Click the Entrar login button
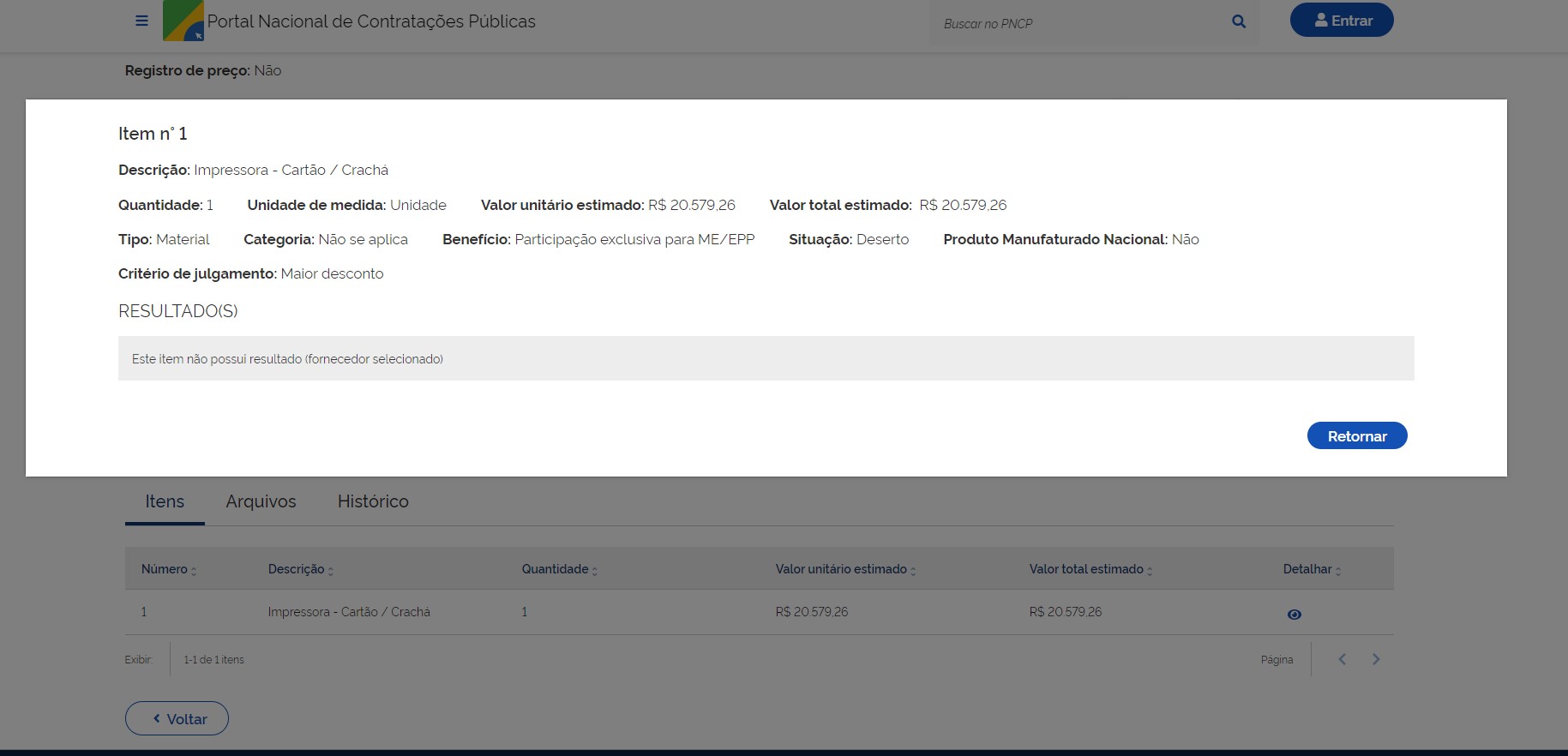This screenshot has width=1568, height=756. tap(1341, 21)
